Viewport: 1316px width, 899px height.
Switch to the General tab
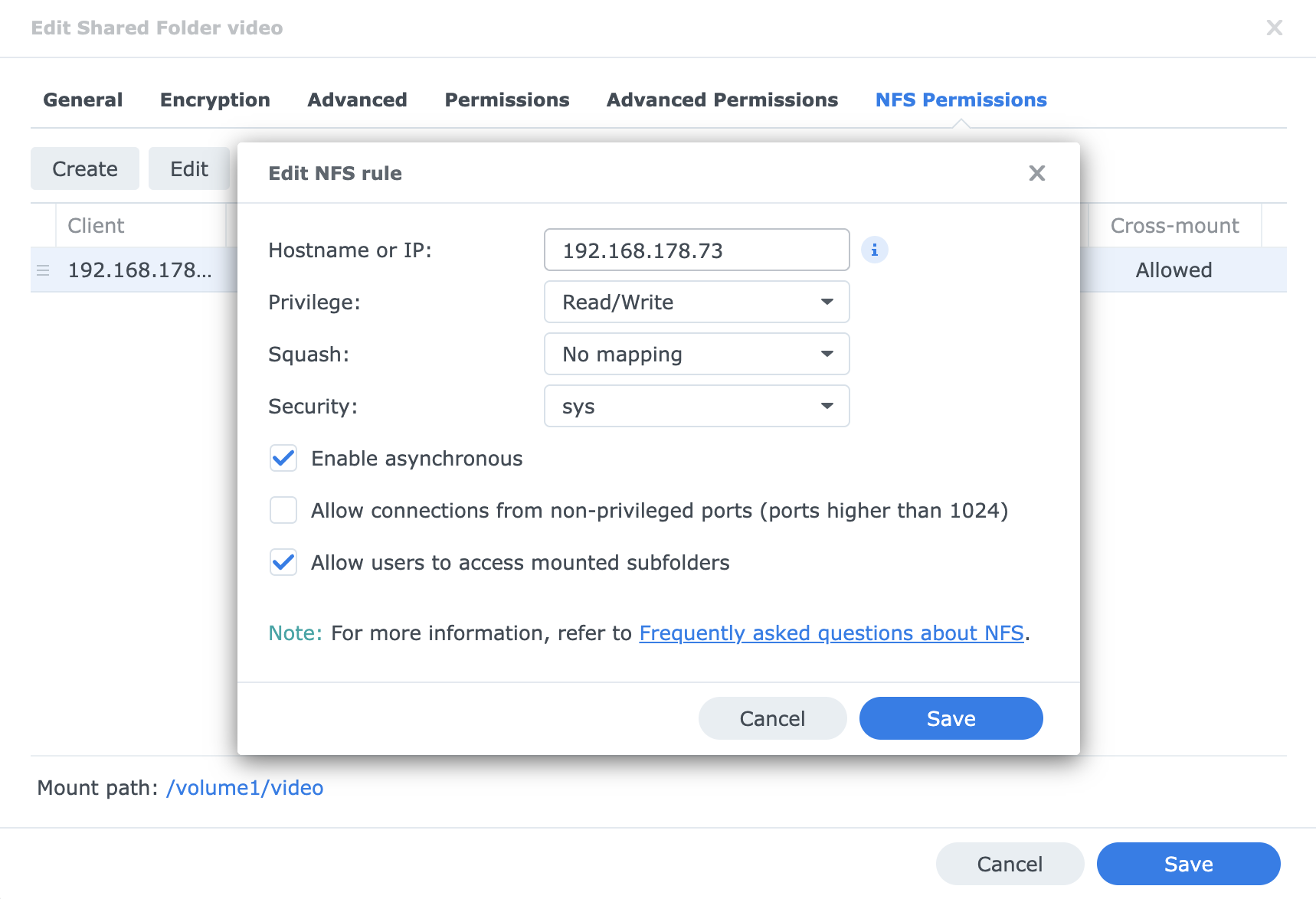click(x=83, y=100)
